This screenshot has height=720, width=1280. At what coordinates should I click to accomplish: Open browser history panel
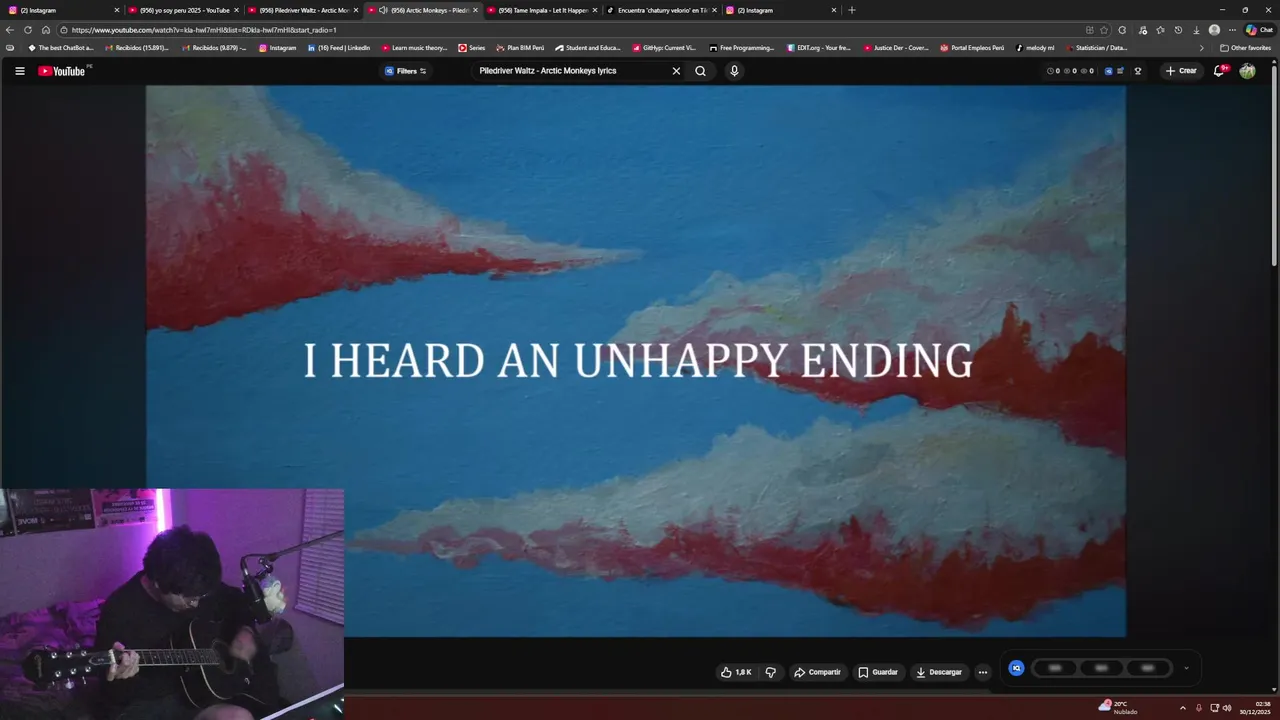[1178, 30]
